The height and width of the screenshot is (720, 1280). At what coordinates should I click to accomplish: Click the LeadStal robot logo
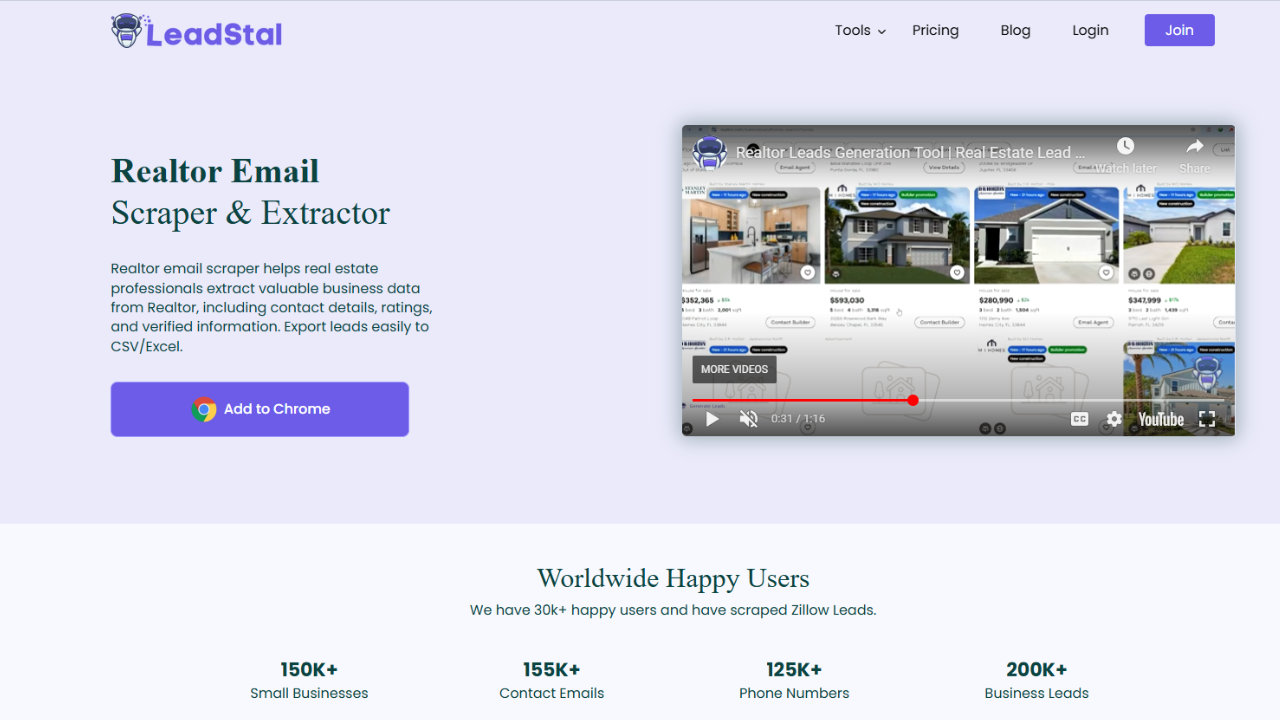pyautogui.click(x=126, y=31)
